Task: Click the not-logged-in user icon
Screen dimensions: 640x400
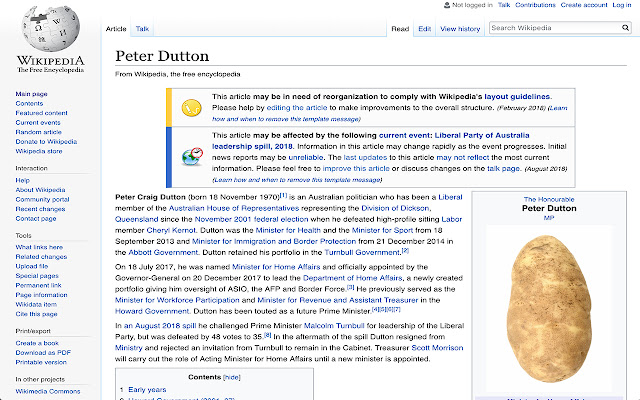Action: pos(447,5)
